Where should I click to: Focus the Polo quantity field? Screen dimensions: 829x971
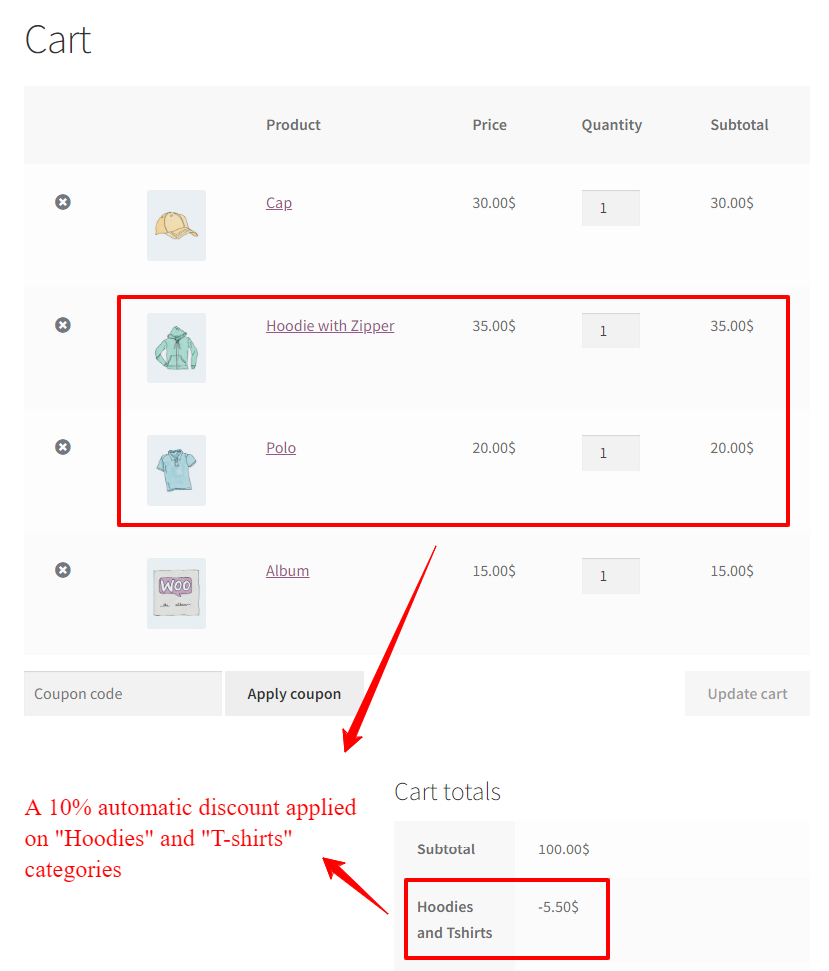click(x=610, y=453)
